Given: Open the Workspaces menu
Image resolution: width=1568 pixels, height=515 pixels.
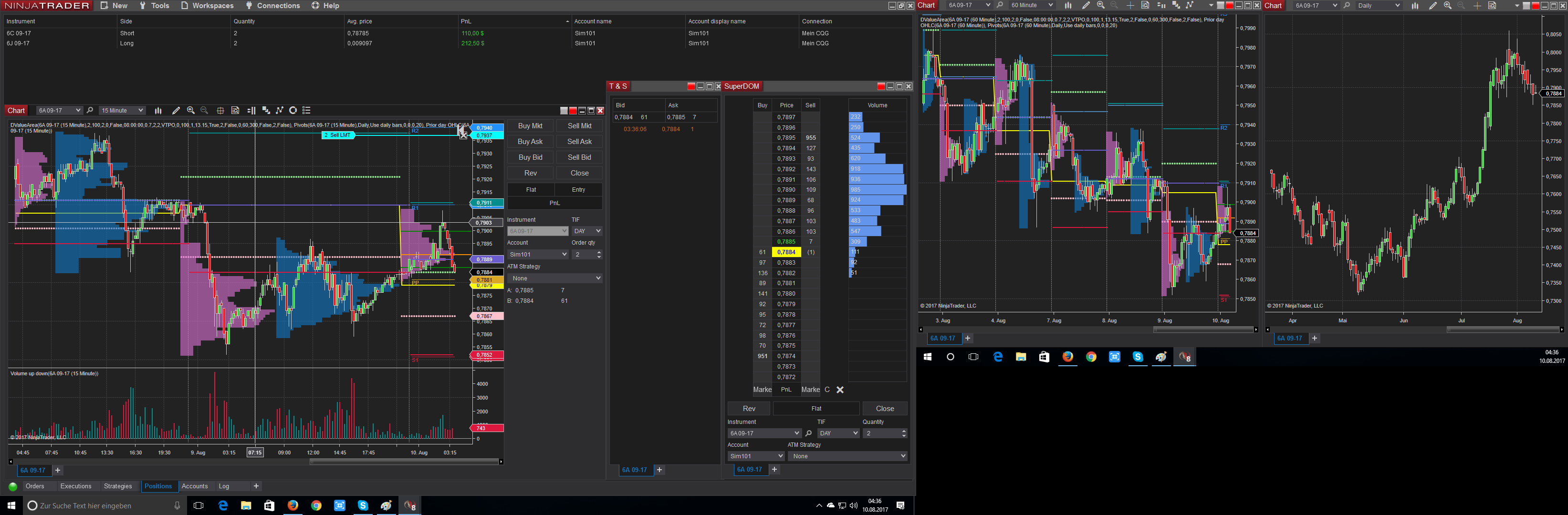Looking at the screenshot, I should pyautogui.click(x=207, y=5).
